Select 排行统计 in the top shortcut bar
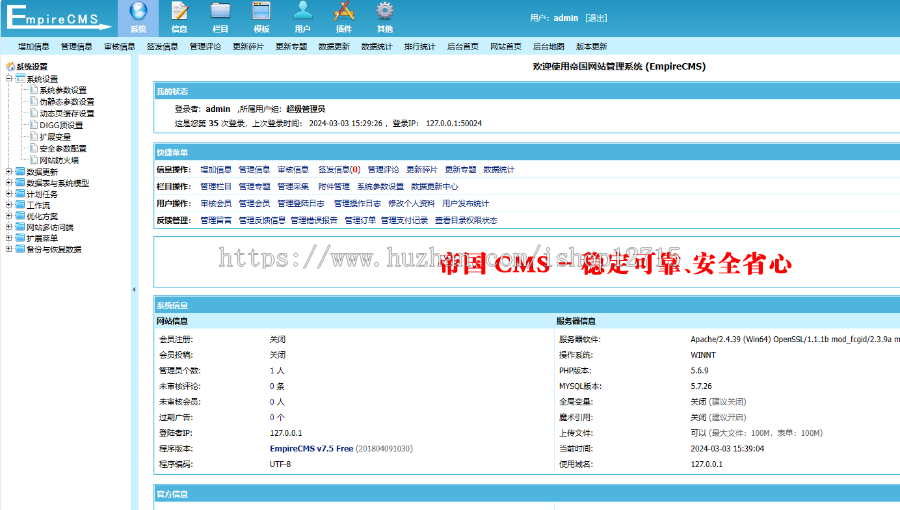Viewport: 900px width, 510px height. pos(420,46)
